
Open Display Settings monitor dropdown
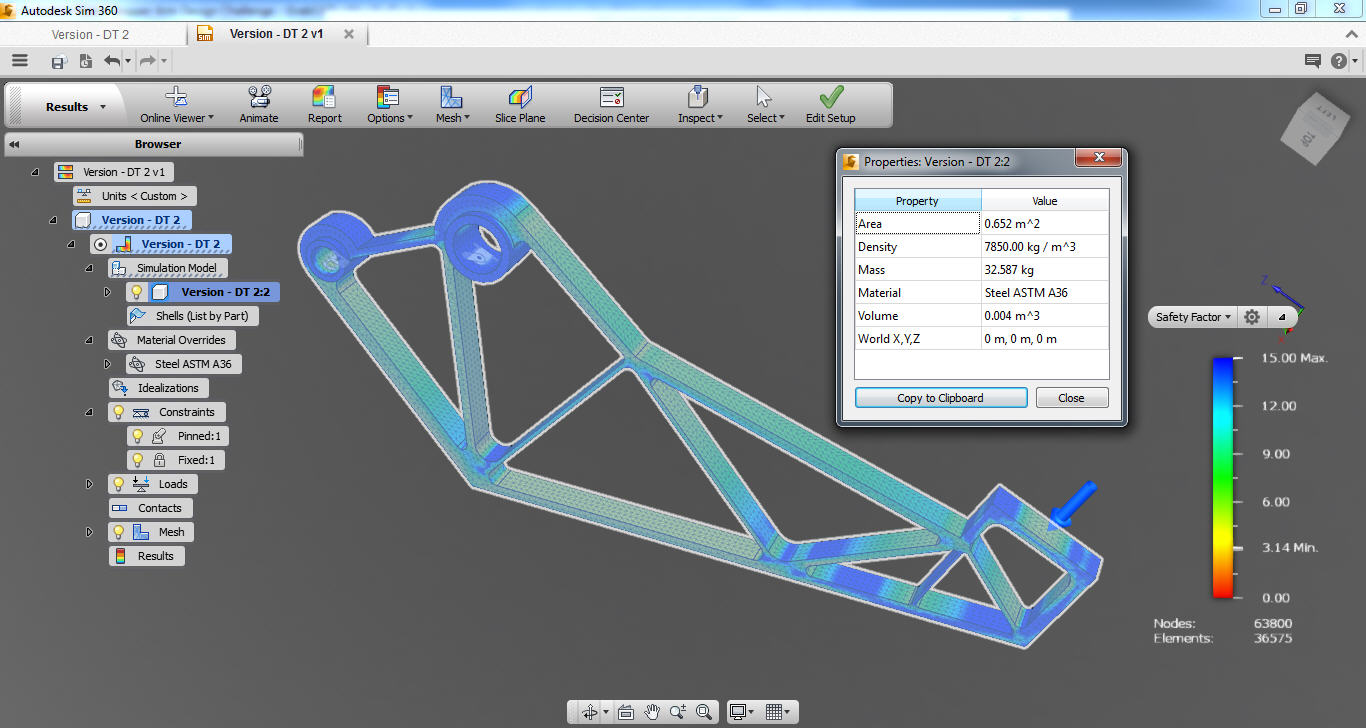[x=744, y=712]
